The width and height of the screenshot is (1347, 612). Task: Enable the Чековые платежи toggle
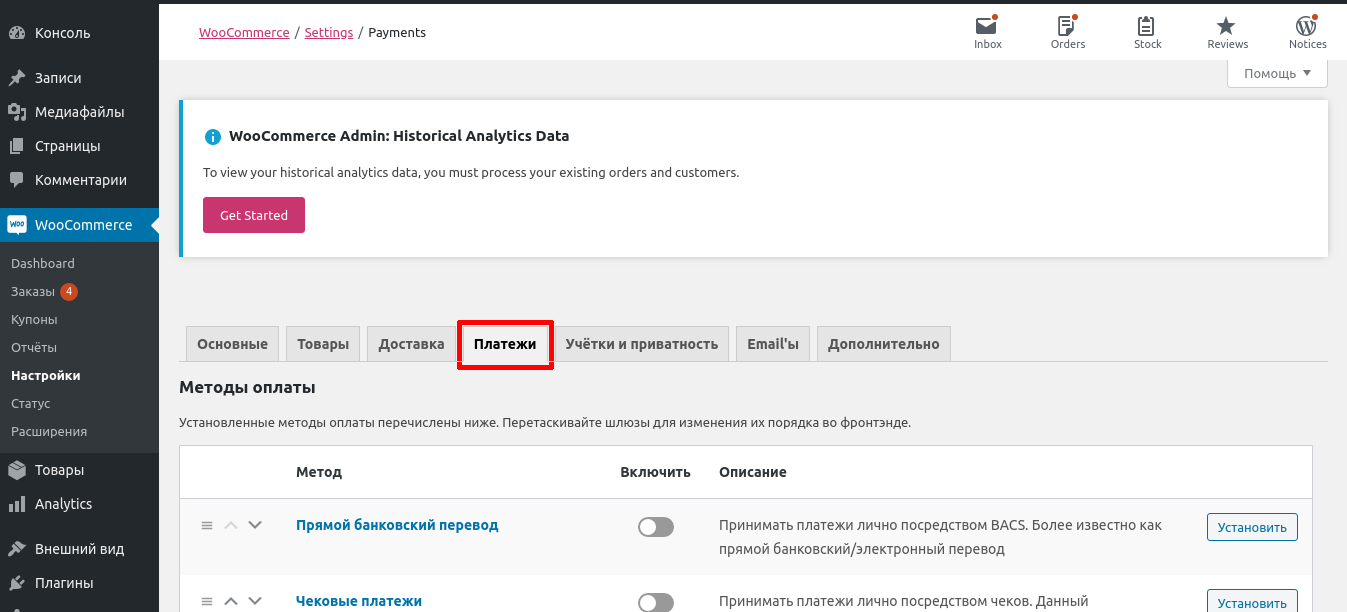pyautogui.click(x=656, y=602)
